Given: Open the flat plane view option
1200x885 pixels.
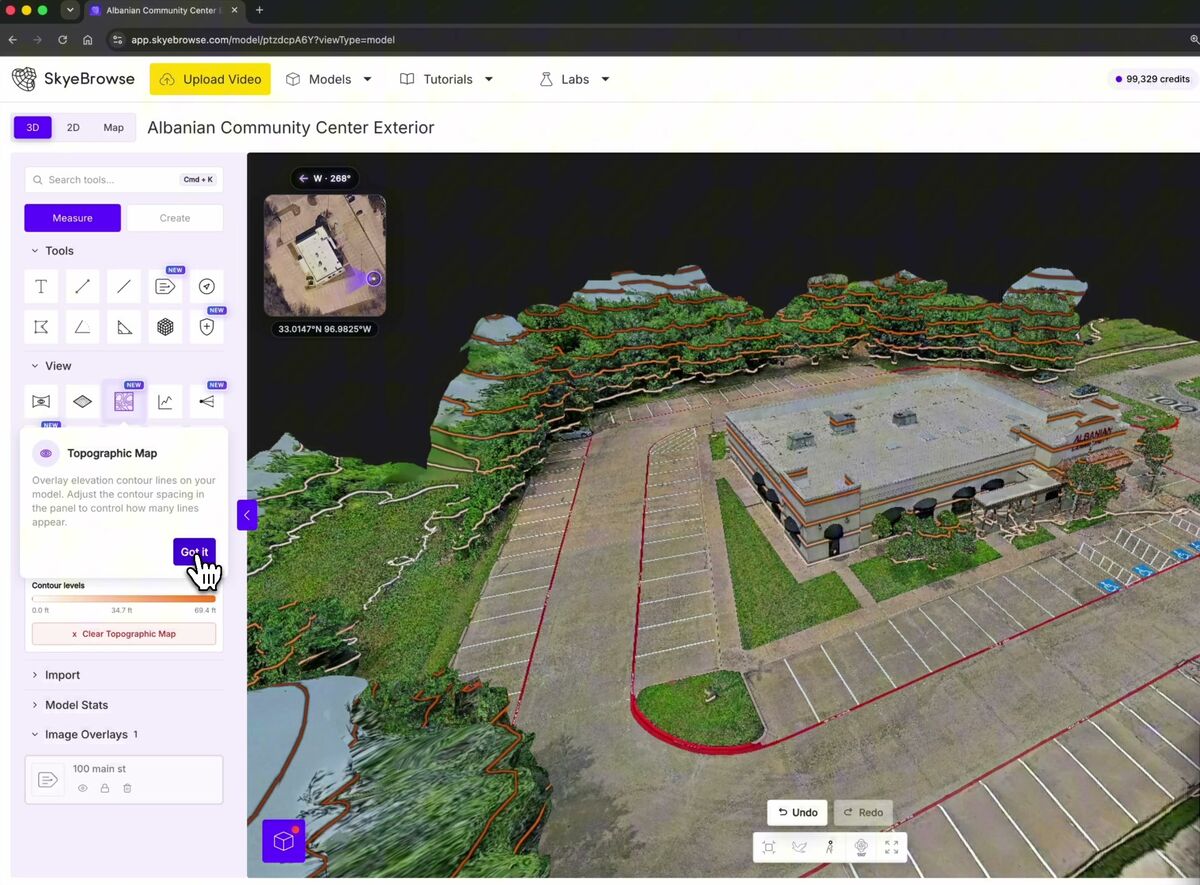Looking at the screenshot, I should coord(82,402).
